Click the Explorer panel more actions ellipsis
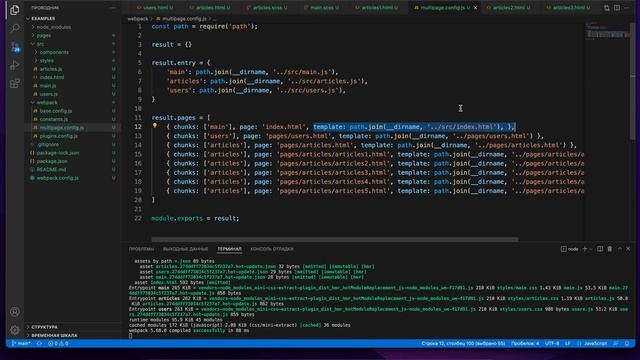The height and width of the screenshot is (360, 640). [113, 8]
